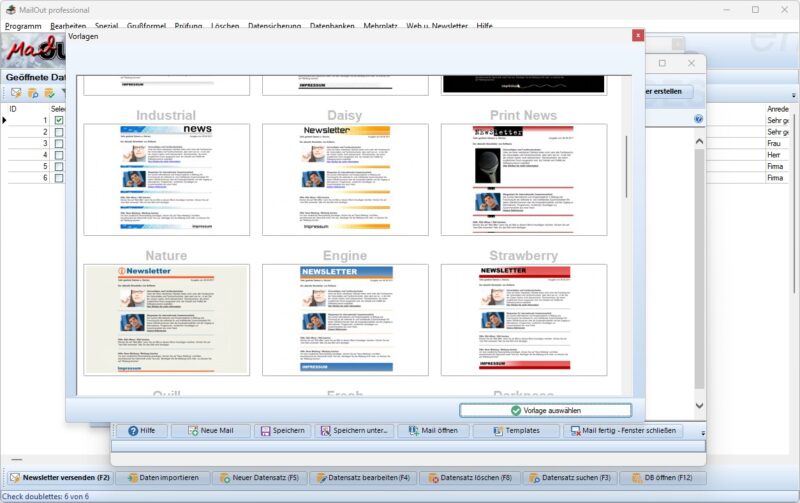800x503 pixels.
Task: Open the Bearbeiten menu
Action: [68, 26]
